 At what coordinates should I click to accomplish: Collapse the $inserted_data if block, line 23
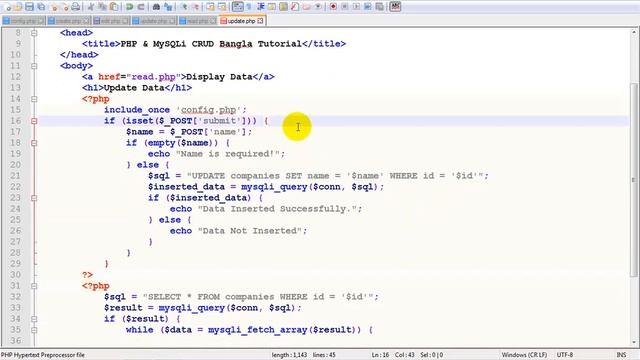pos(34,198)
